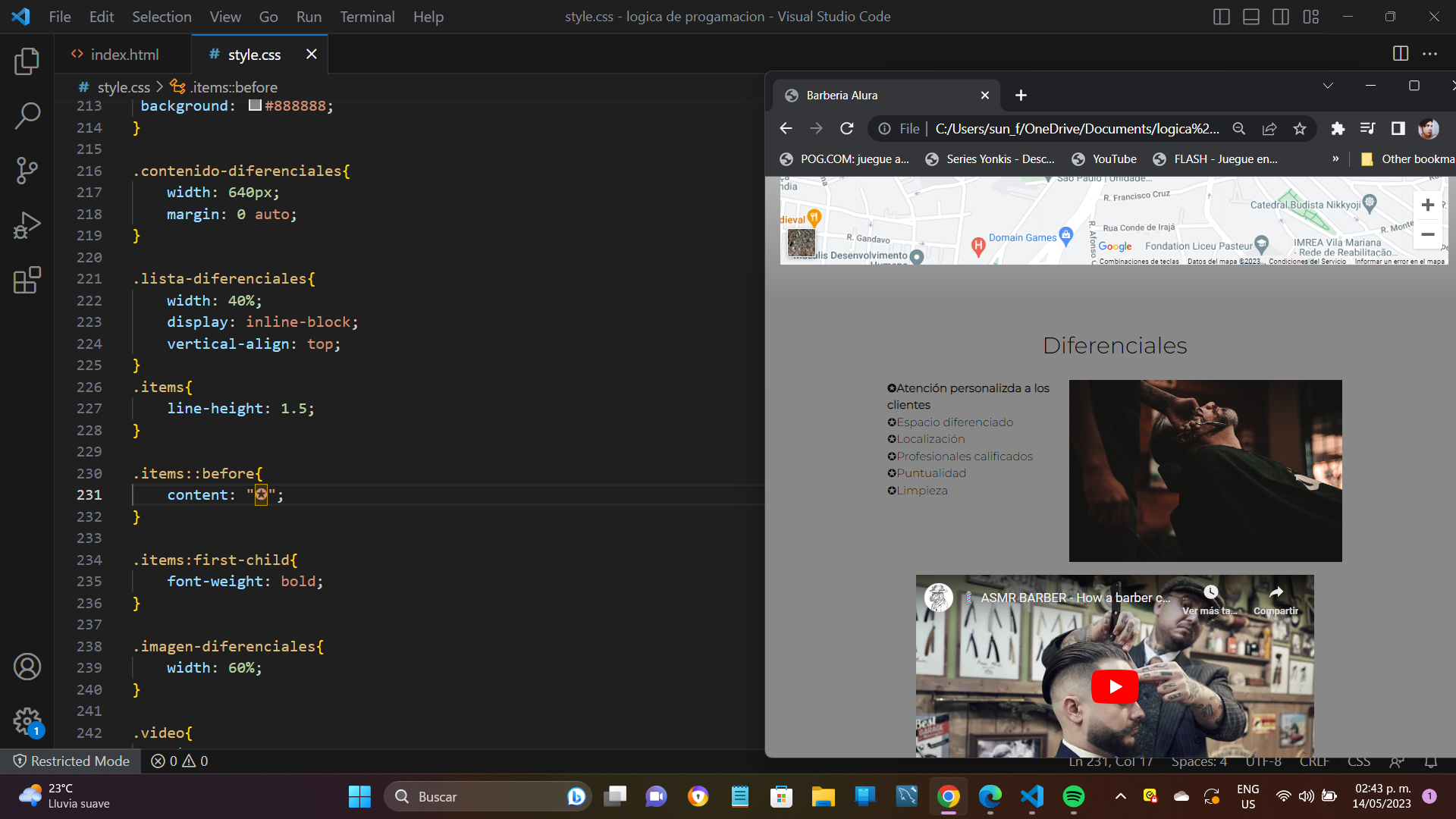
Task: Open the Explorer view in activity bar
Action: click(x=27, y=61)
